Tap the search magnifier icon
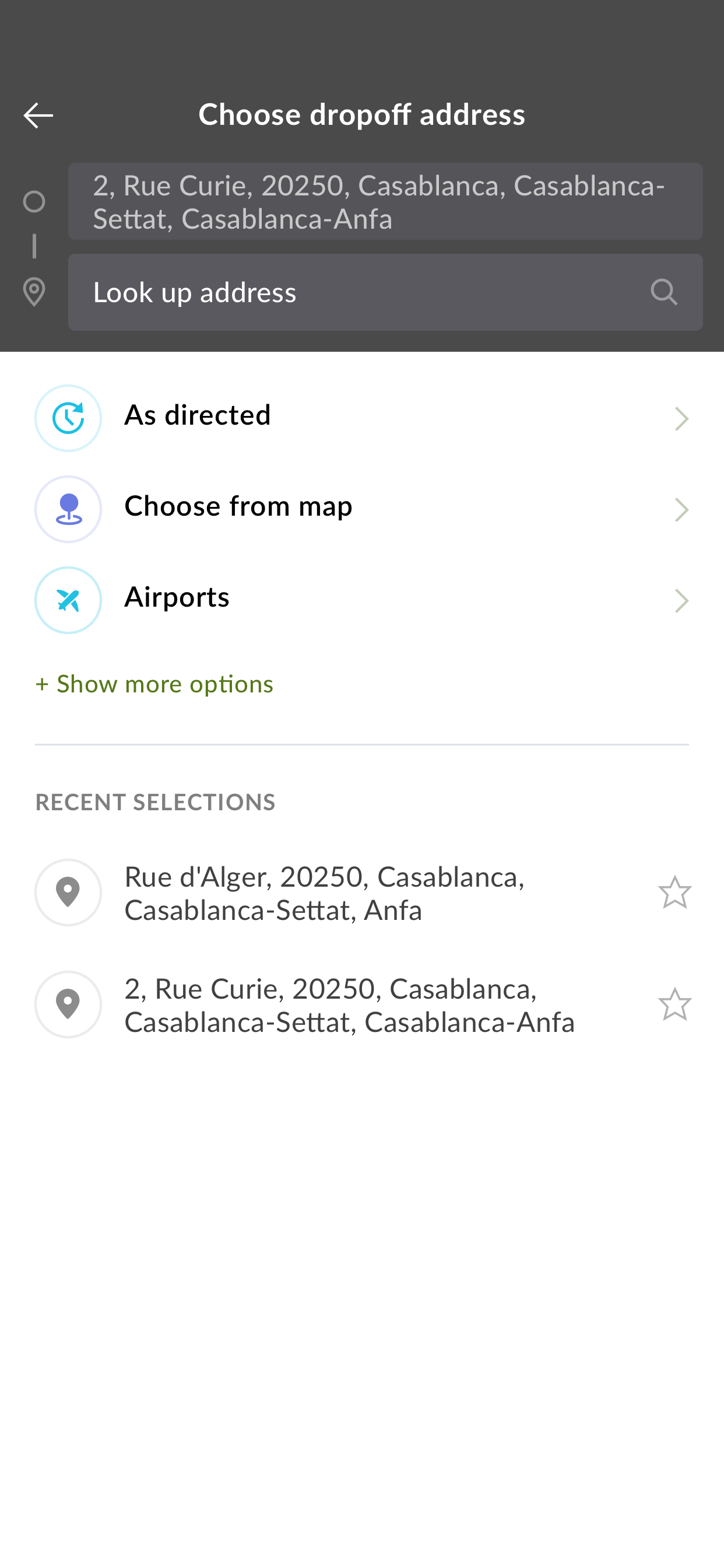The image size is (724, 1568). 663,292
